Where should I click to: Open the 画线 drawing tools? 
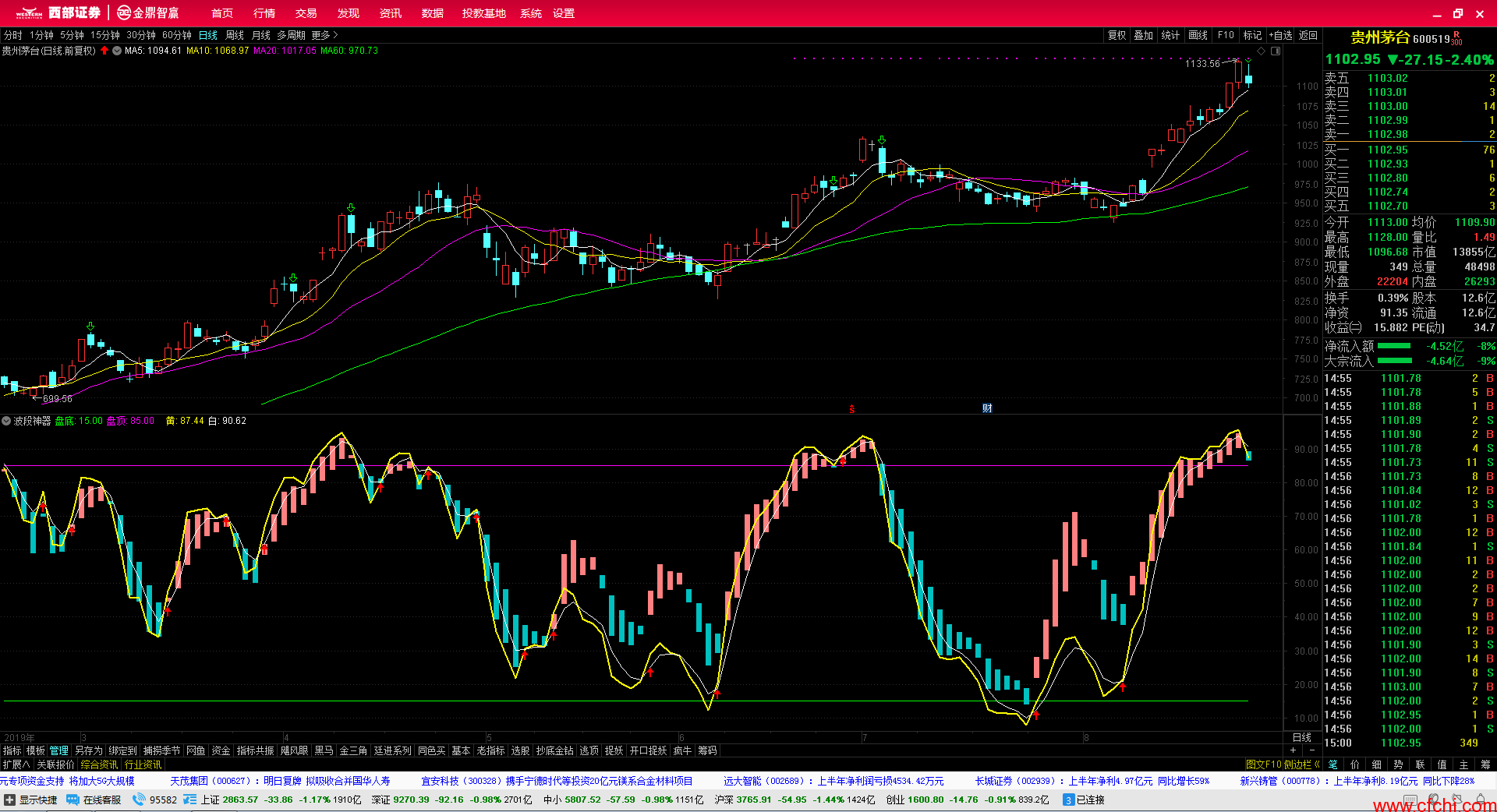tap(1198, 35)
